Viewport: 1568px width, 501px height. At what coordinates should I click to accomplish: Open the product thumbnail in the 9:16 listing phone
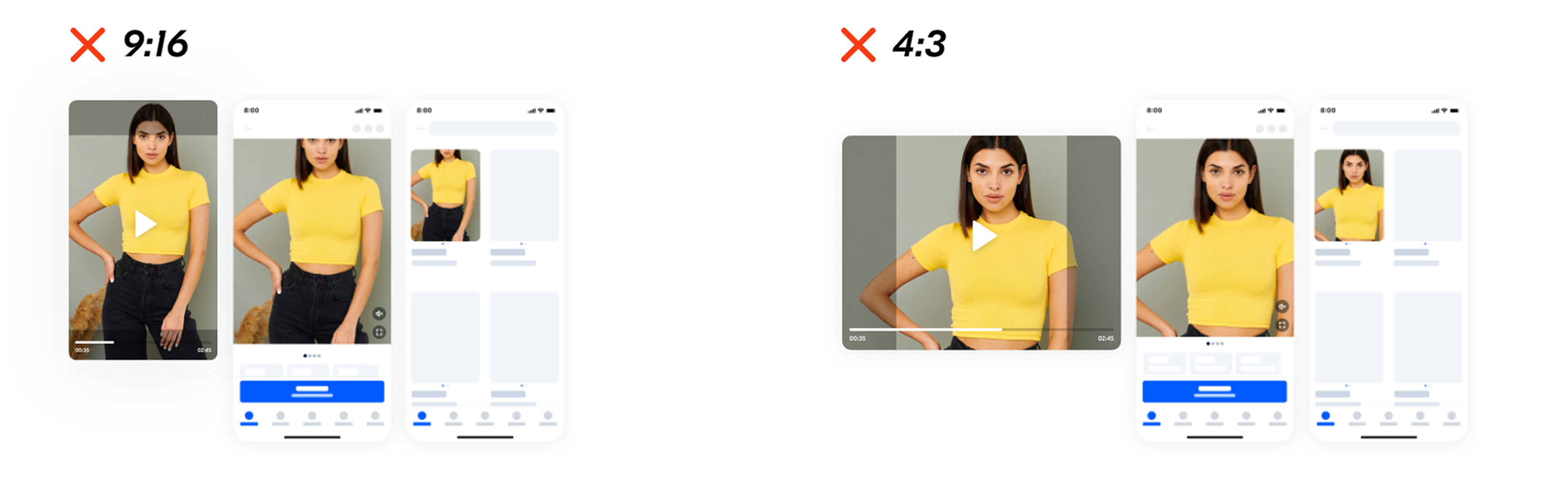click(x=445, y=196)
